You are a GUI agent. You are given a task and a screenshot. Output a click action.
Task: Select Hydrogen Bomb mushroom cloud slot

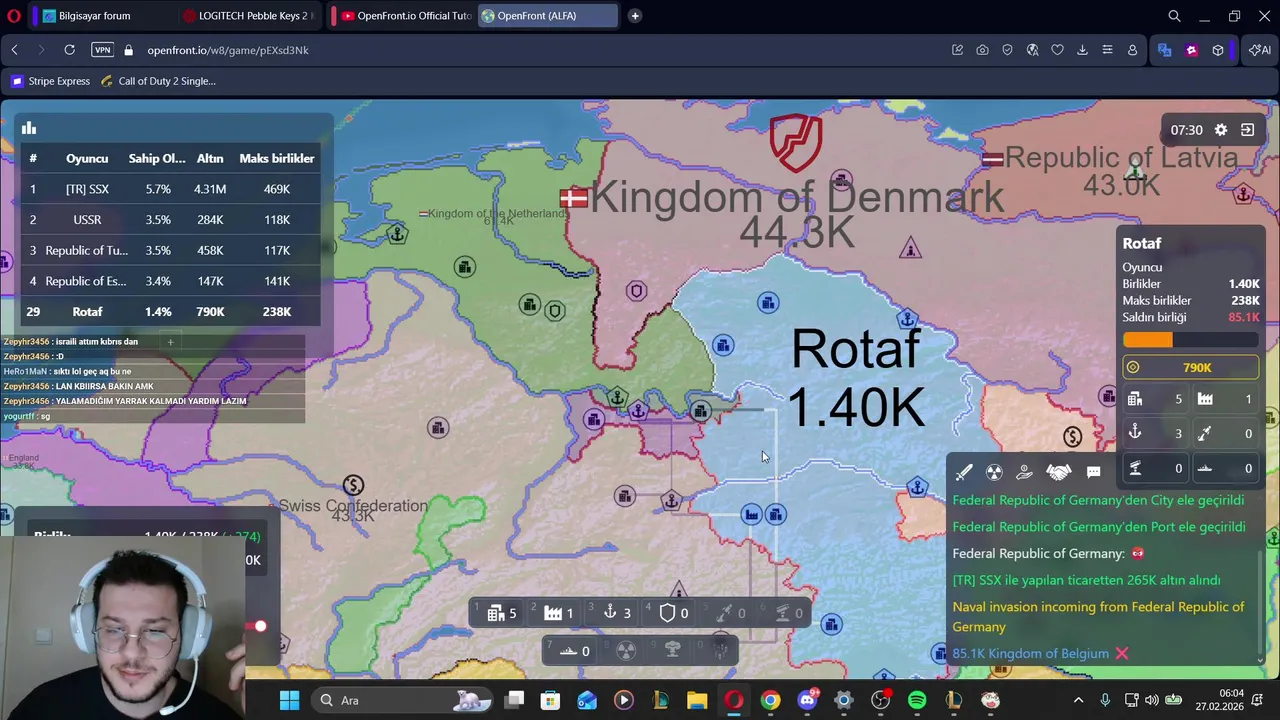pyautogui.click(x=672, y=651)
